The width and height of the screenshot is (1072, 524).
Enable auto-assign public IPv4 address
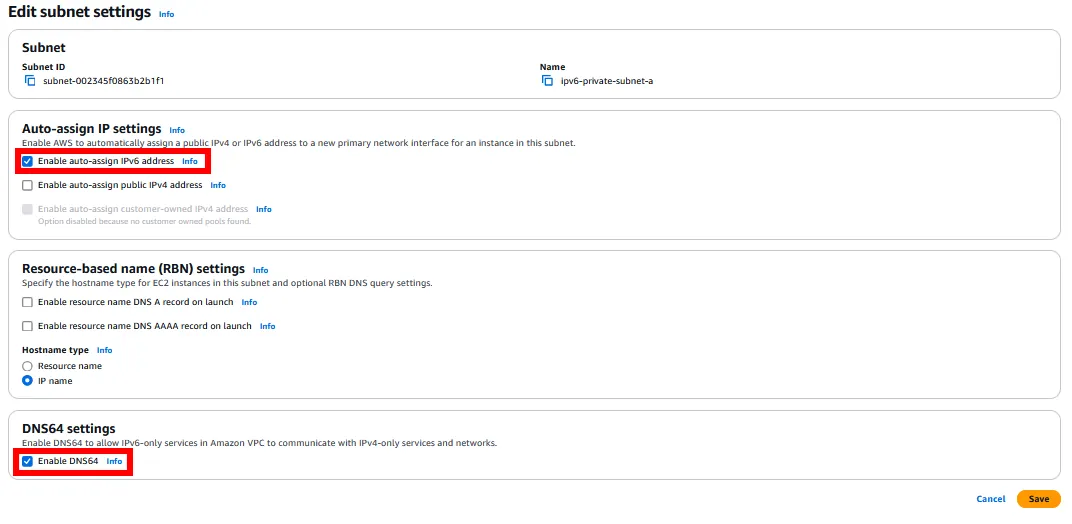pyautogui.click(x=28, y=185)
